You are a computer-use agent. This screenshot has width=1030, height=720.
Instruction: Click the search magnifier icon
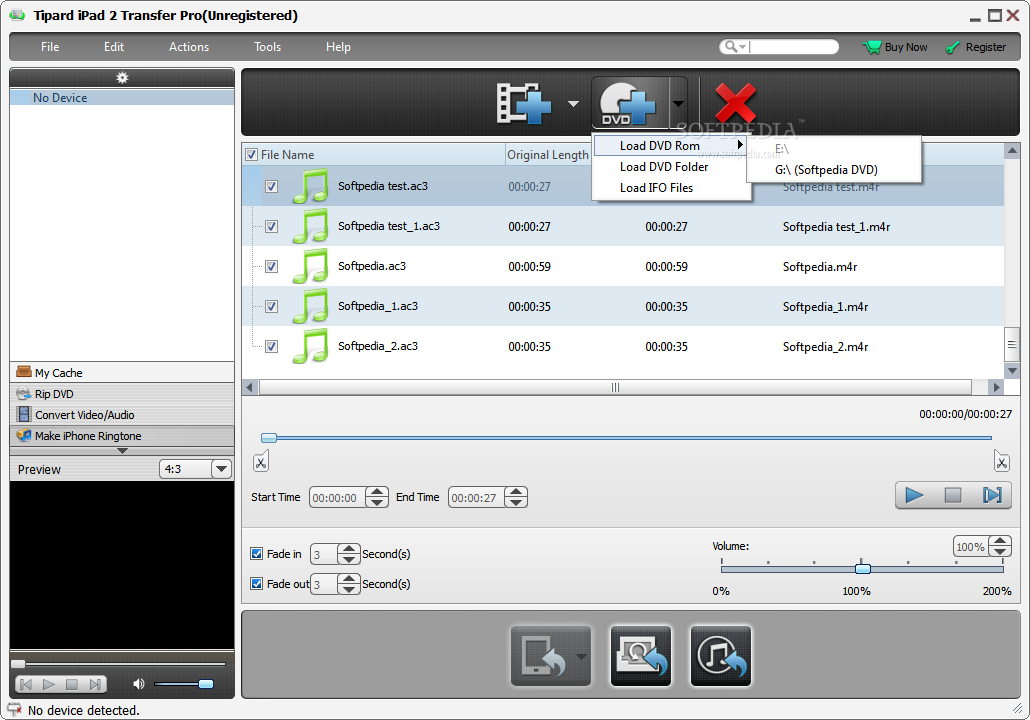click(730, 47)
